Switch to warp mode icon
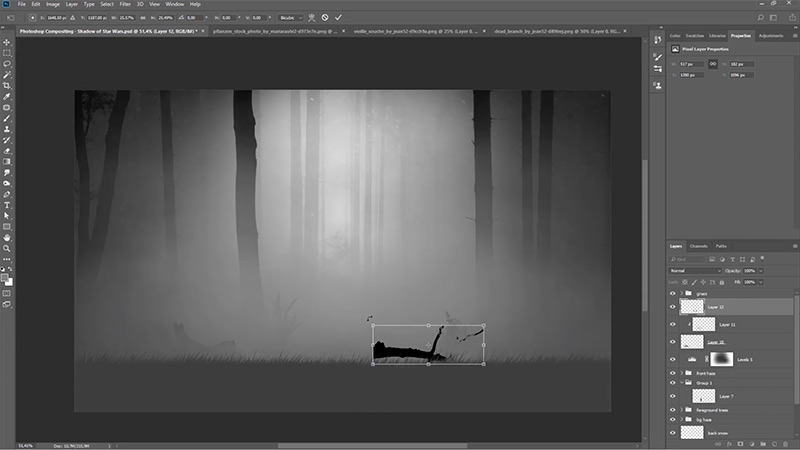The image size is (800, 450). [x=311, y=17]
